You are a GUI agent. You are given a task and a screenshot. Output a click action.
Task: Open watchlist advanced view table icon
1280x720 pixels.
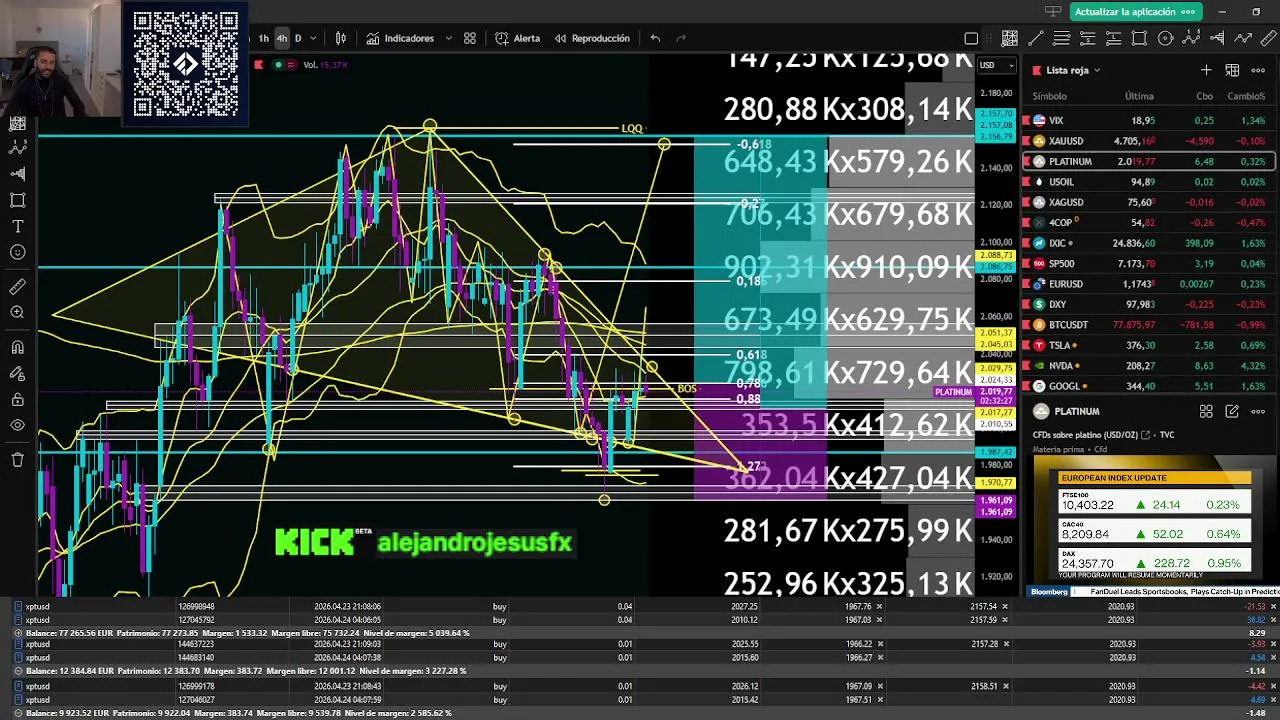[1232, 70]
